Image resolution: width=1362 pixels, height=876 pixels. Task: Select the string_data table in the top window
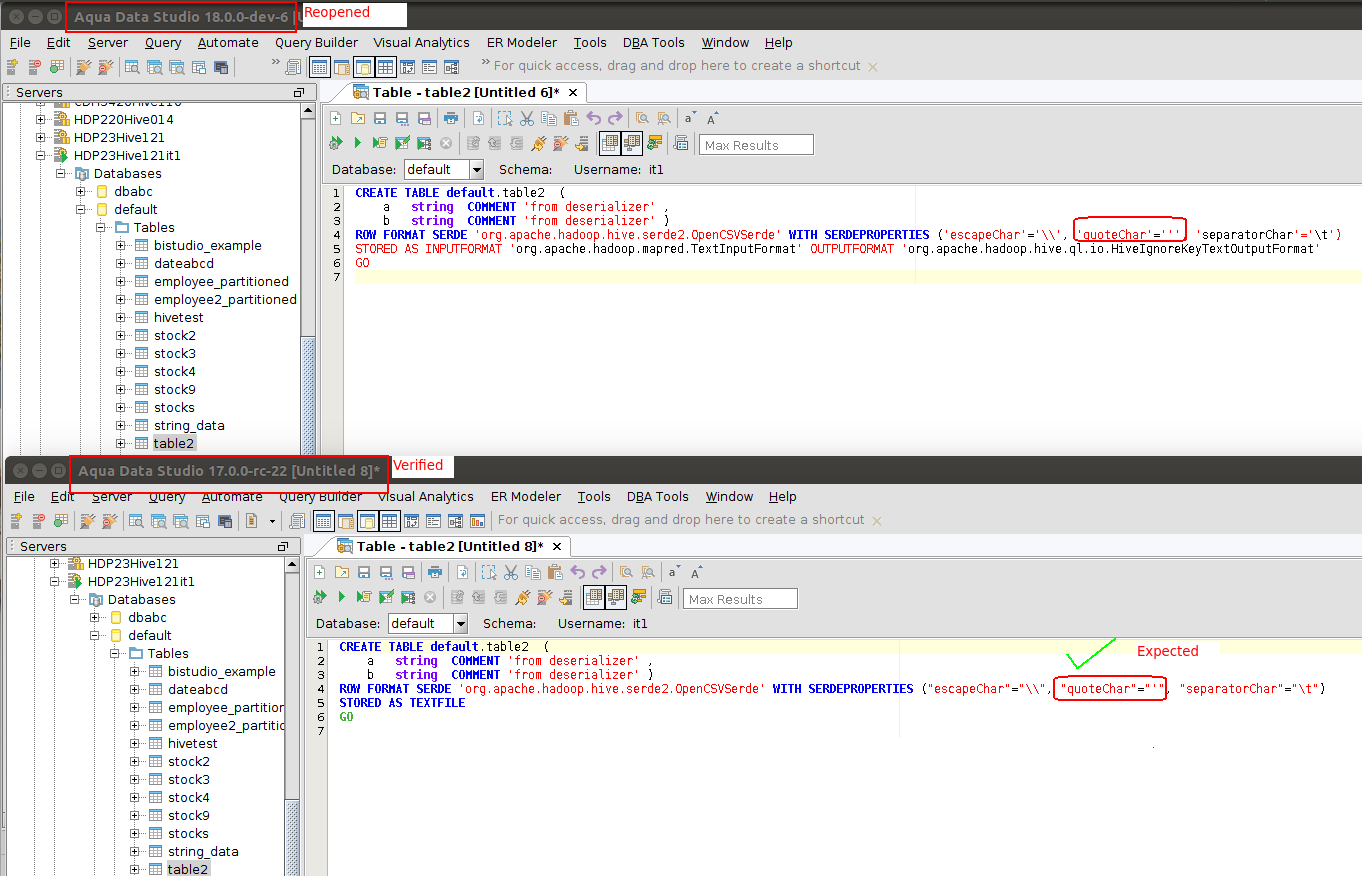[x=189, y=425]
